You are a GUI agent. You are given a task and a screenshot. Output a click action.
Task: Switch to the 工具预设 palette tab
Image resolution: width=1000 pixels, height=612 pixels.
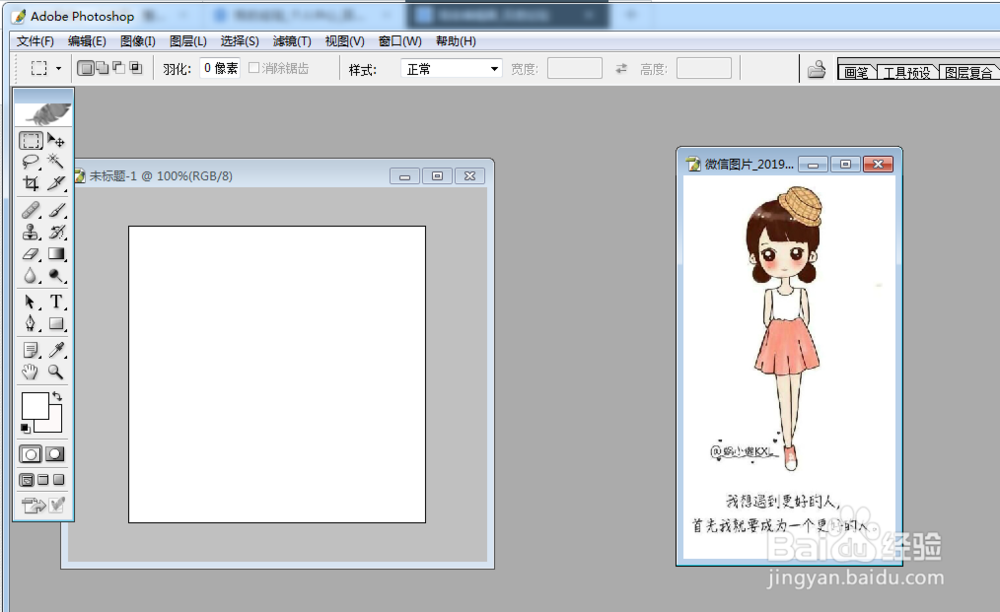pyautogui.click(x=907, y=72)
